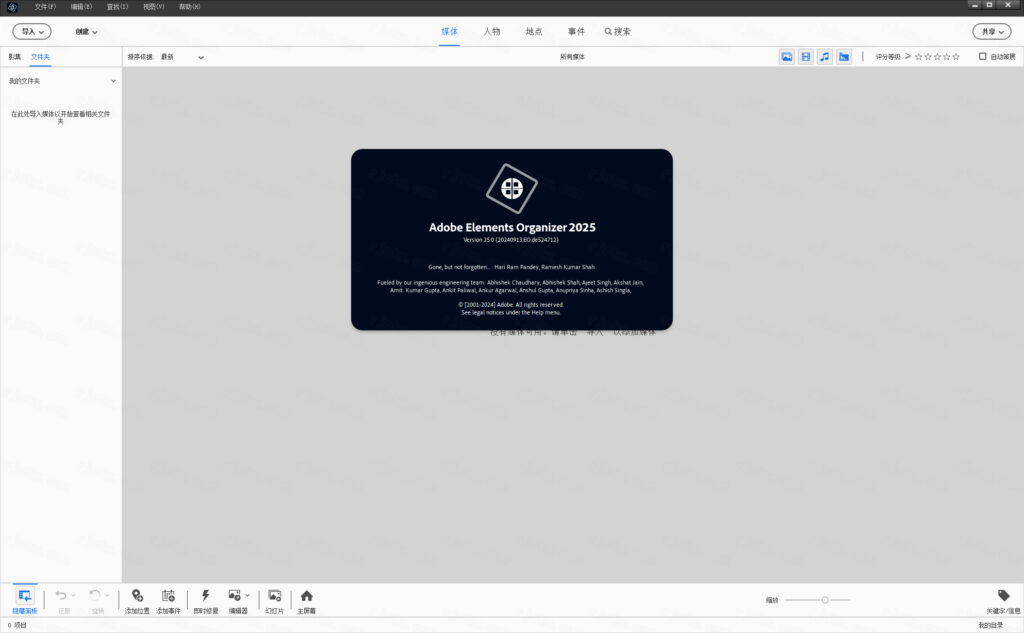
Task: Click the rotate icon in bottom toolbar
Action: [95, 595]
